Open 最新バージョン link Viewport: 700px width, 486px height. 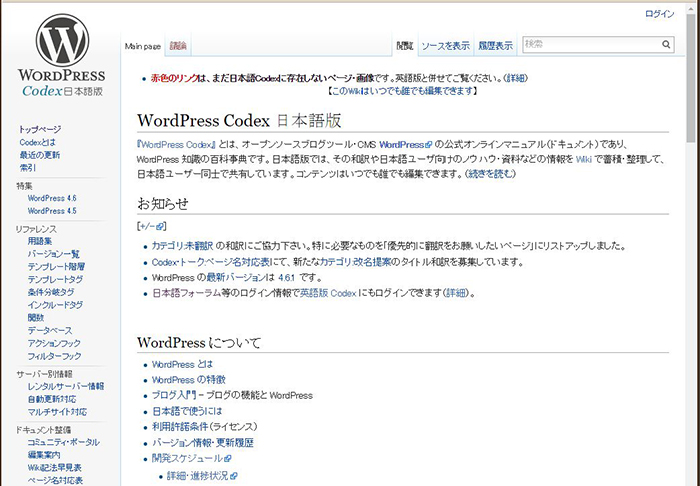(x=235, y=278)
